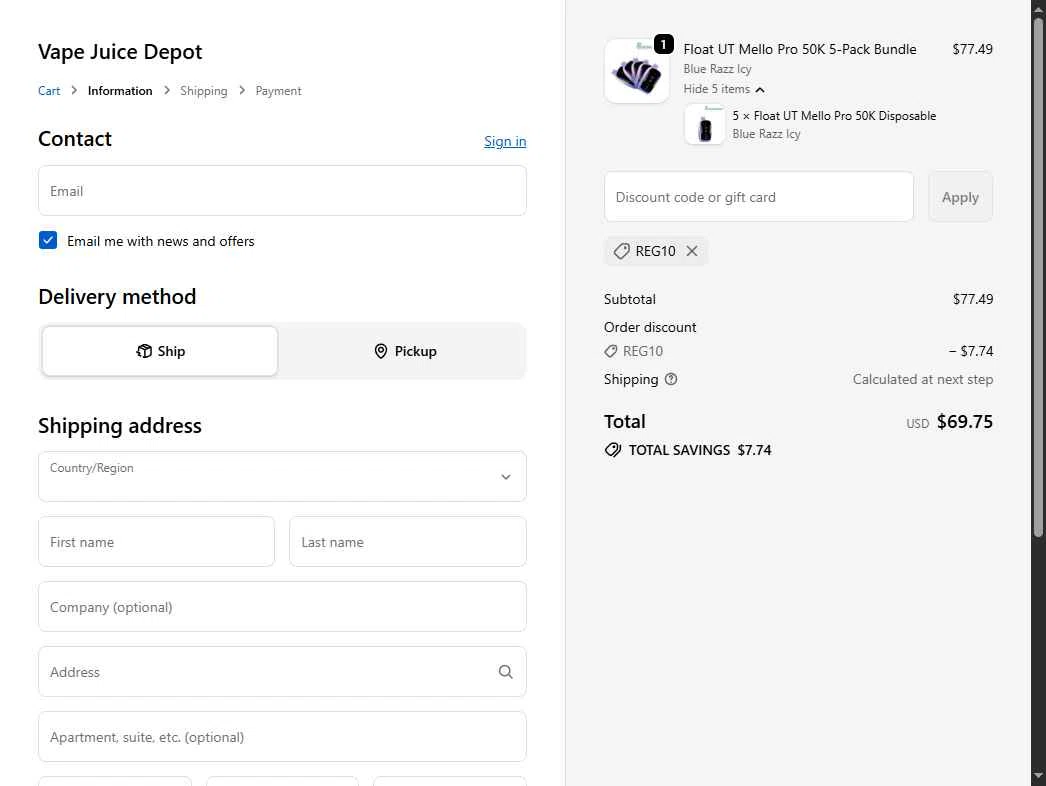1046x786 pixels.
Task: Focus the Company (optional) field
Action: coord(282,607)
